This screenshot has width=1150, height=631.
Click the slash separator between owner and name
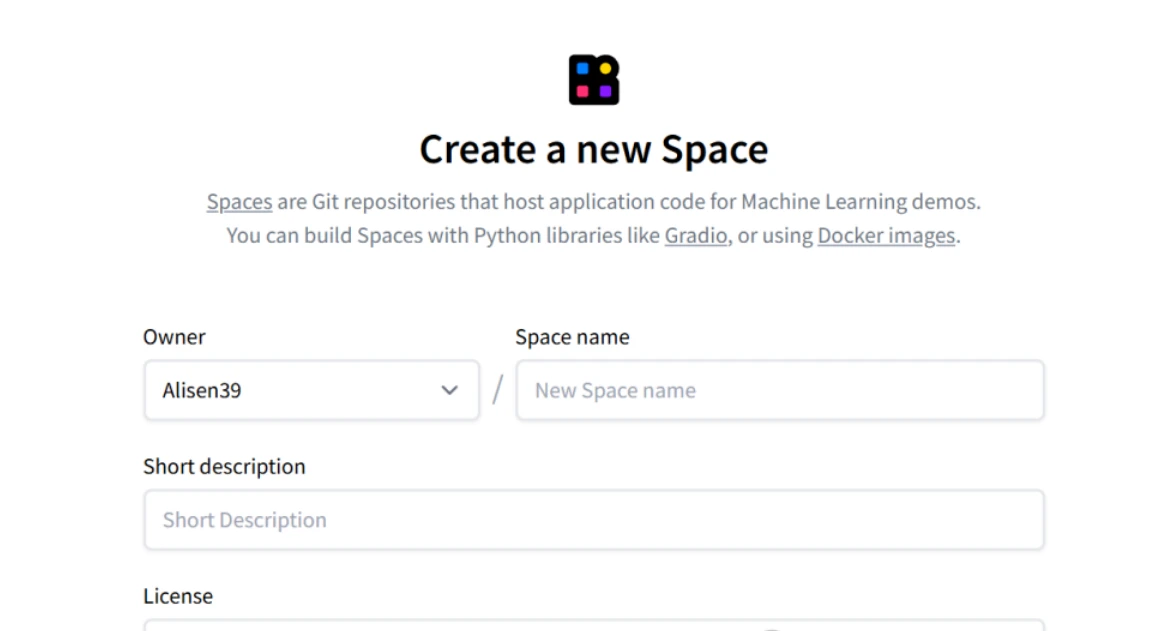pos(498,390)
